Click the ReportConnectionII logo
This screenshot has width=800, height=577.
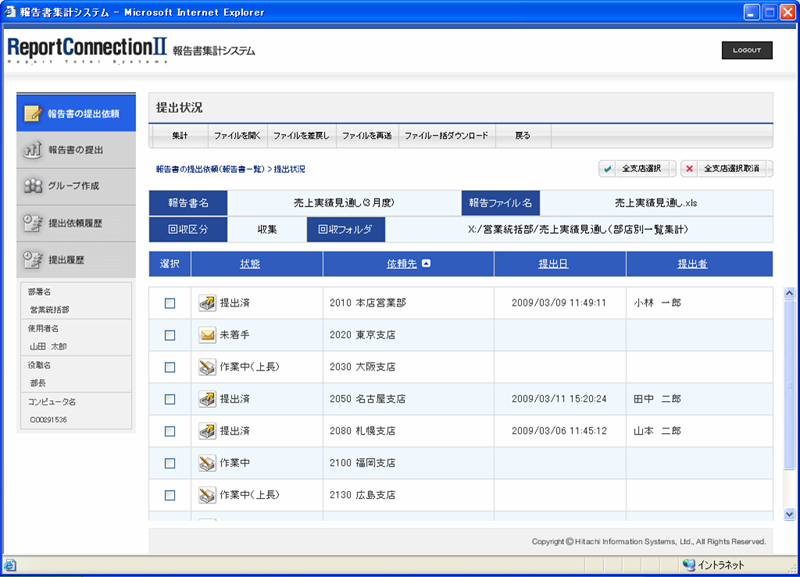[87, 50]
